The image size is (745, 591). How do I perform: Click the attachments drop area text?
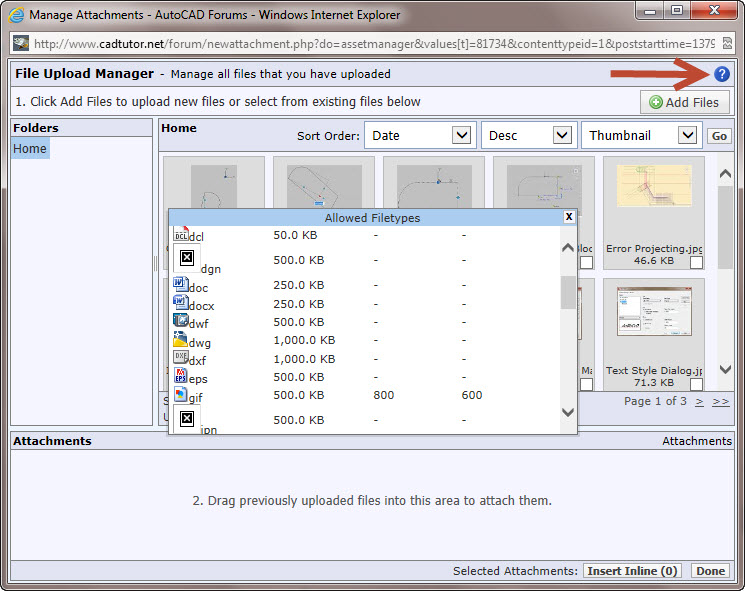372,501
